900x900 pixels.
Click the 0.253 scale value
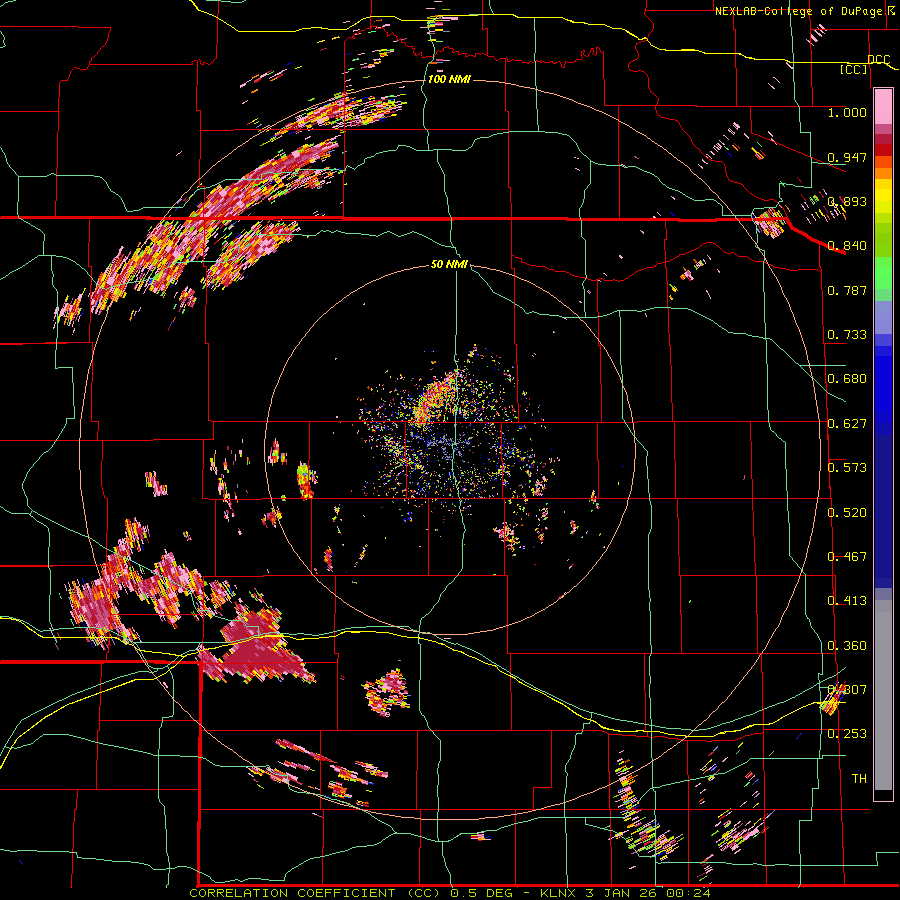[847, 734]
